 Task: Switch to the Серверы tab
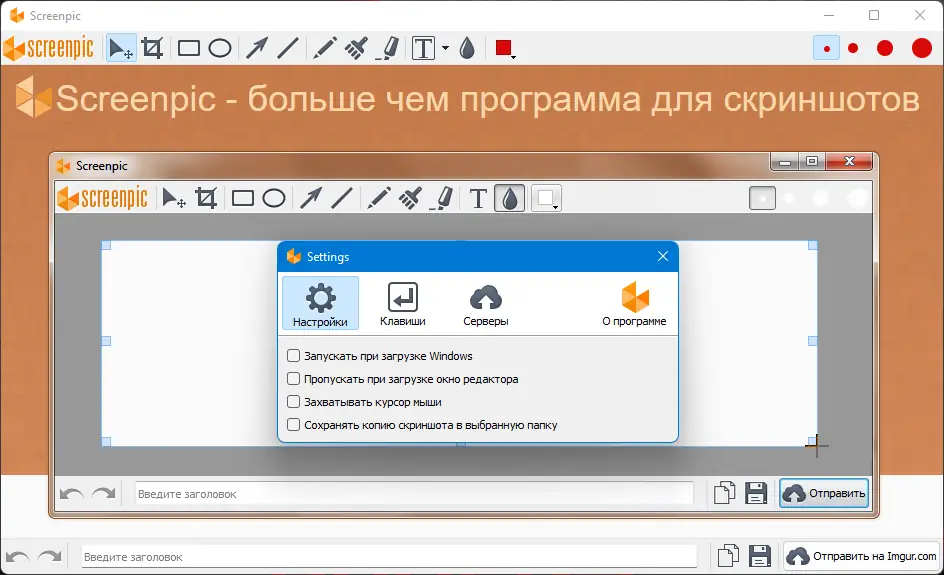[486, 303]
